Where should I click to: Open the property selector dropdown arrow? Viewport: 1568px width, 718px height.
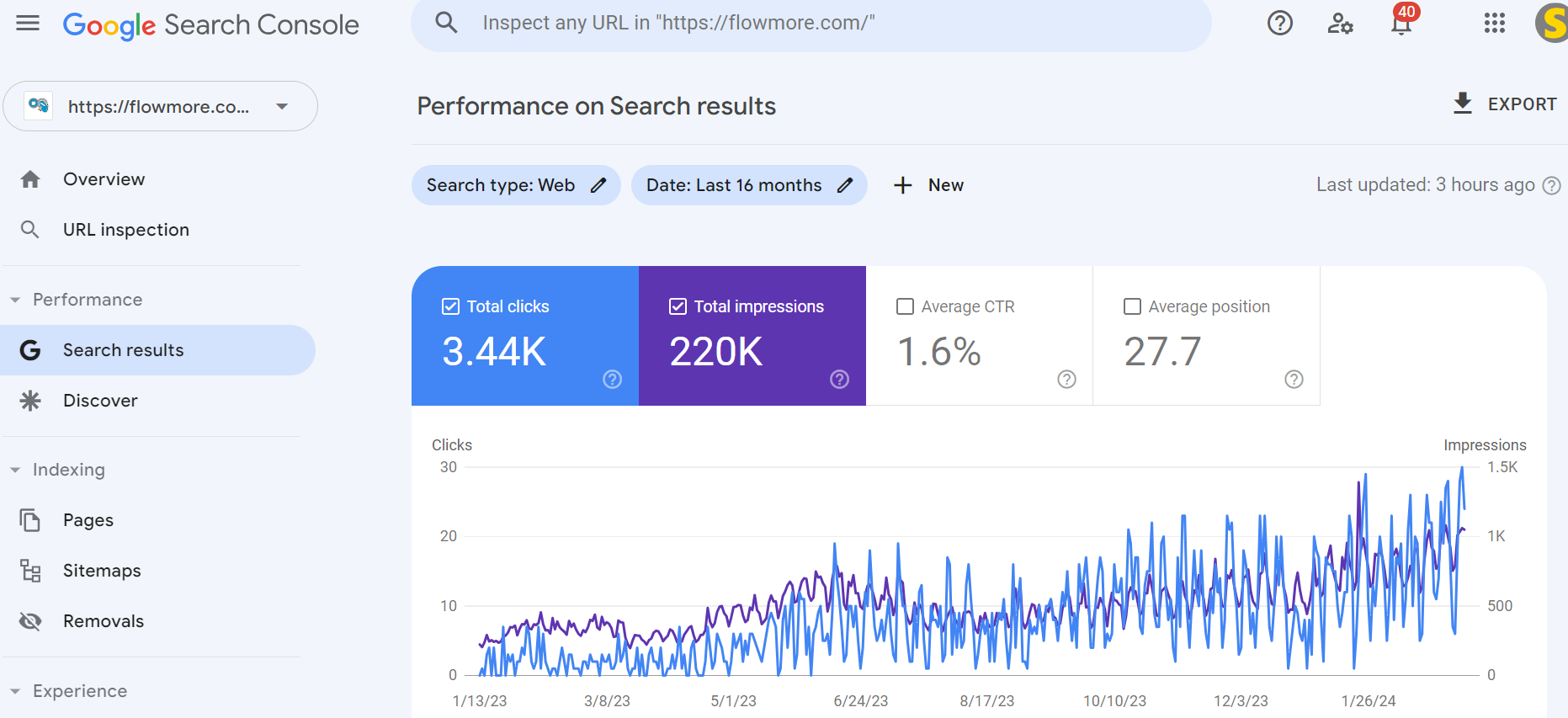coord(282,106)
